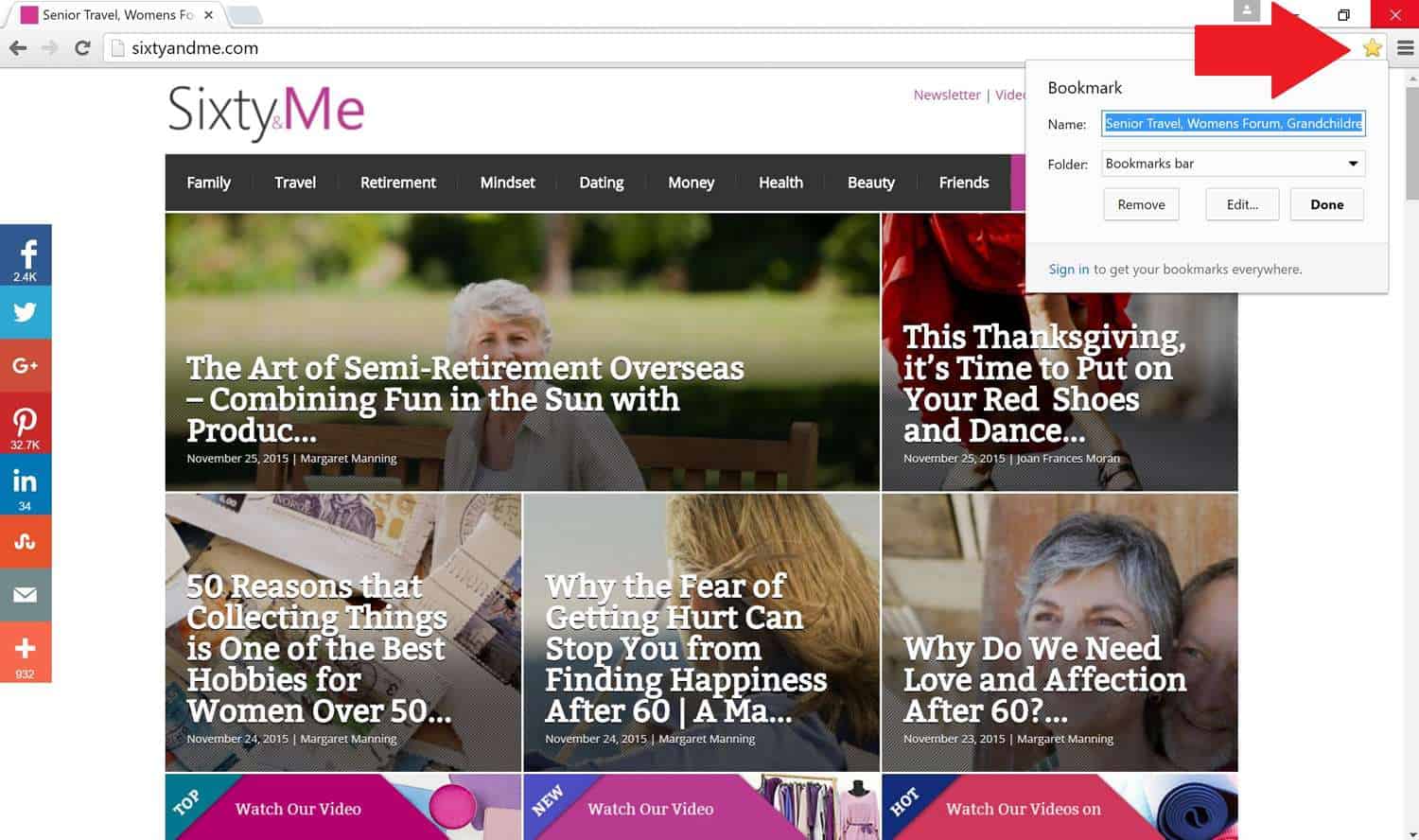Open the Love and Affection article

pos(1060,632)
